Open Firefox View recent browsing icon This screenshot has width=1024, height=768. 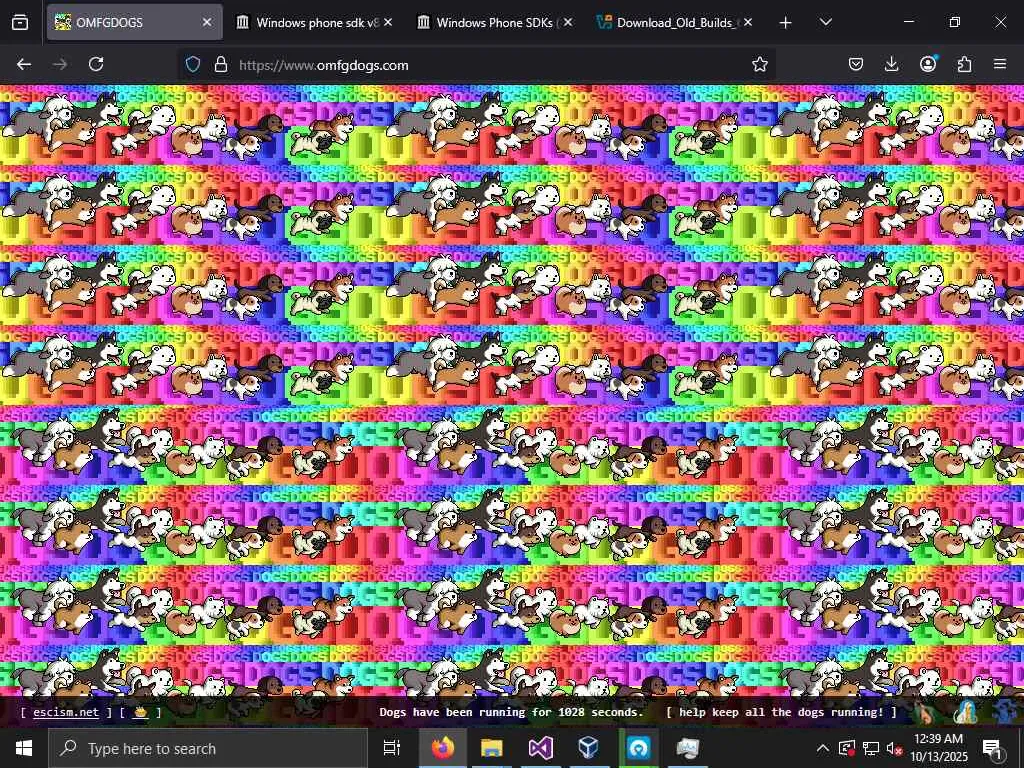click(x=20, y=23)
